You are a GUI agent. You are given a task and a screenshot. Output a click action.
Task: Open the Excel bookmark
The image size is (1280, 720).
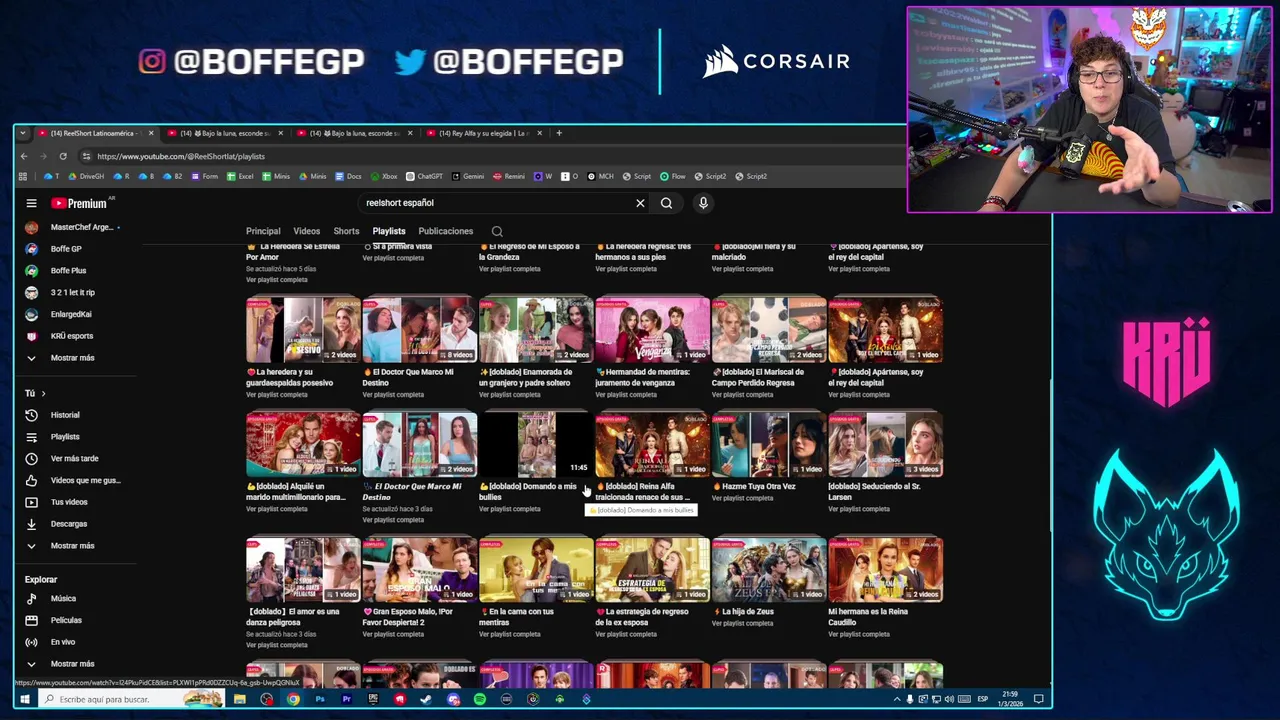(240, 176)
